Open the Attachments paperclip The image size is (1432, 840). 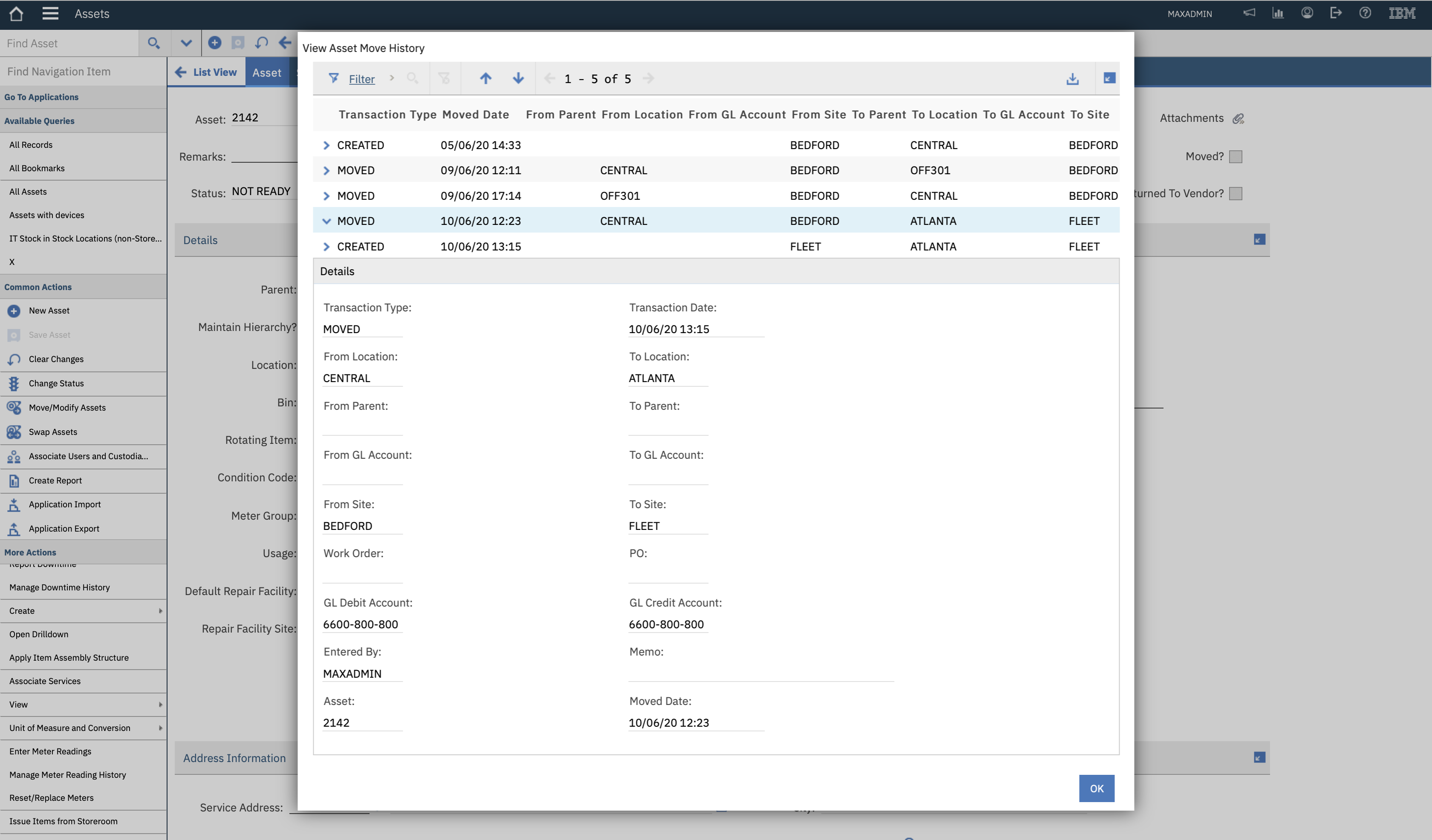[1239, 119]
